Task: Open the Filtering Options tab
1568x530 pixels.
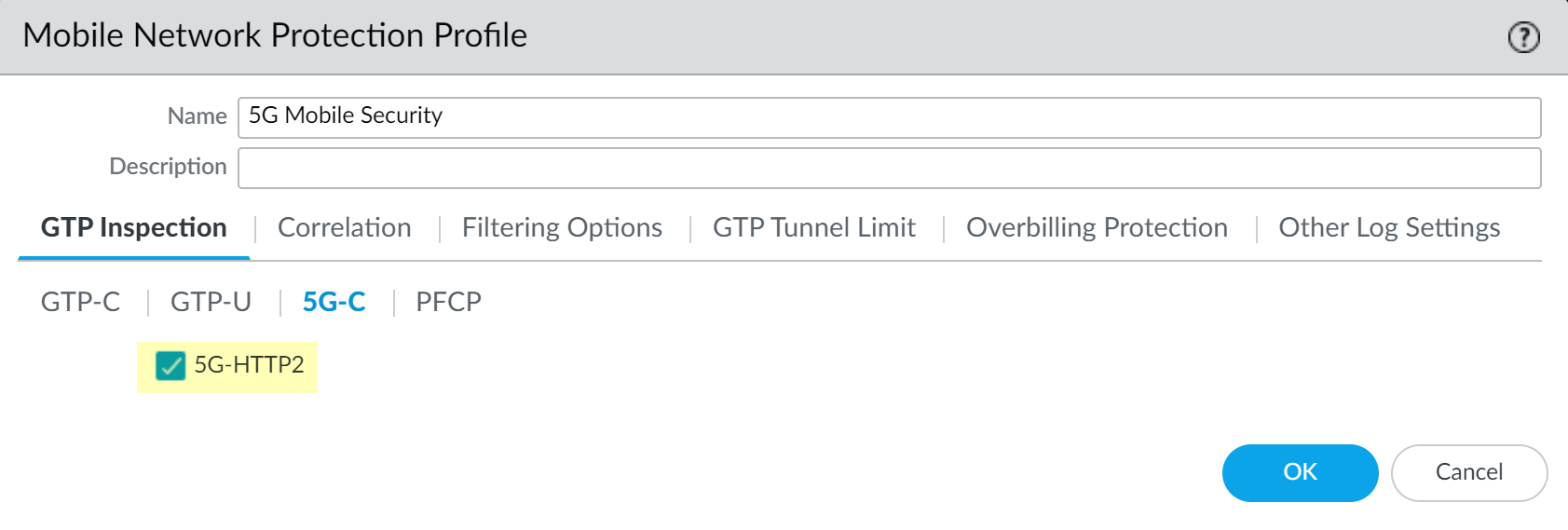Action: [x=562, y=228]
